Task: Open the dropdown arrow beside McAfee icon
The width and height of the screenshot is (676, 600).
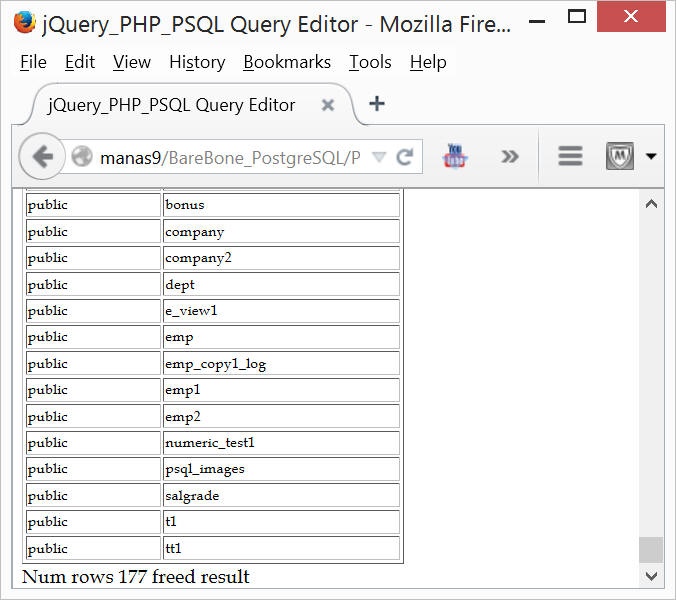Action: (651, 156)
